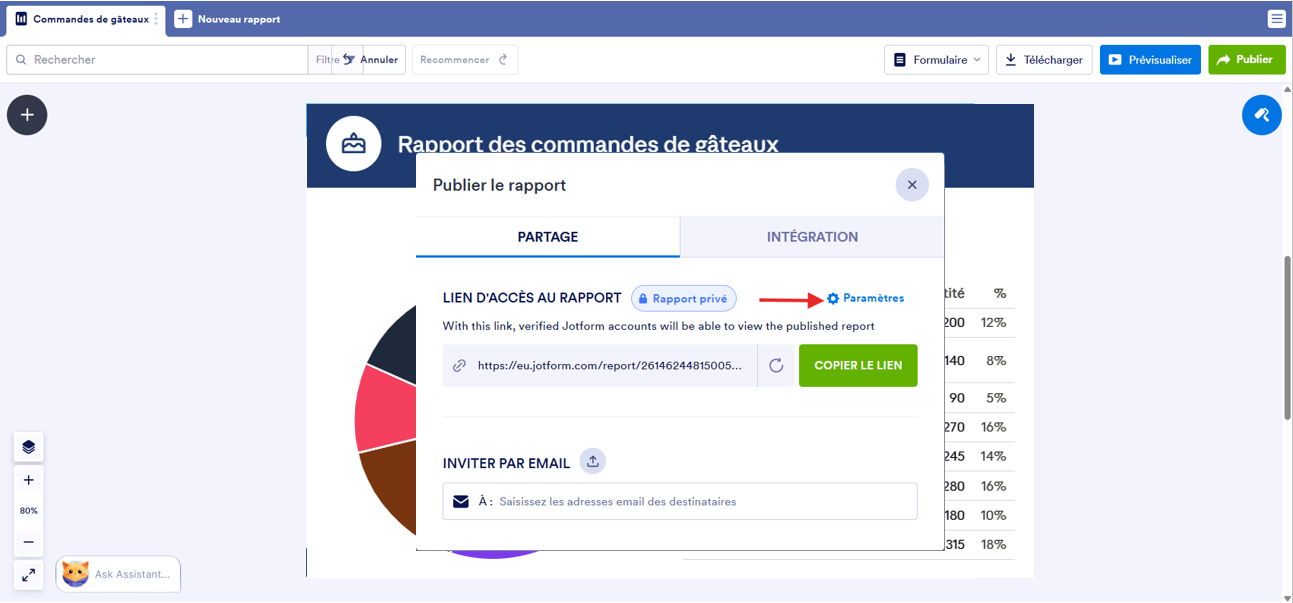1293x603 pixels.
Task: Click the 5% table cell
Action: (996, 397)
